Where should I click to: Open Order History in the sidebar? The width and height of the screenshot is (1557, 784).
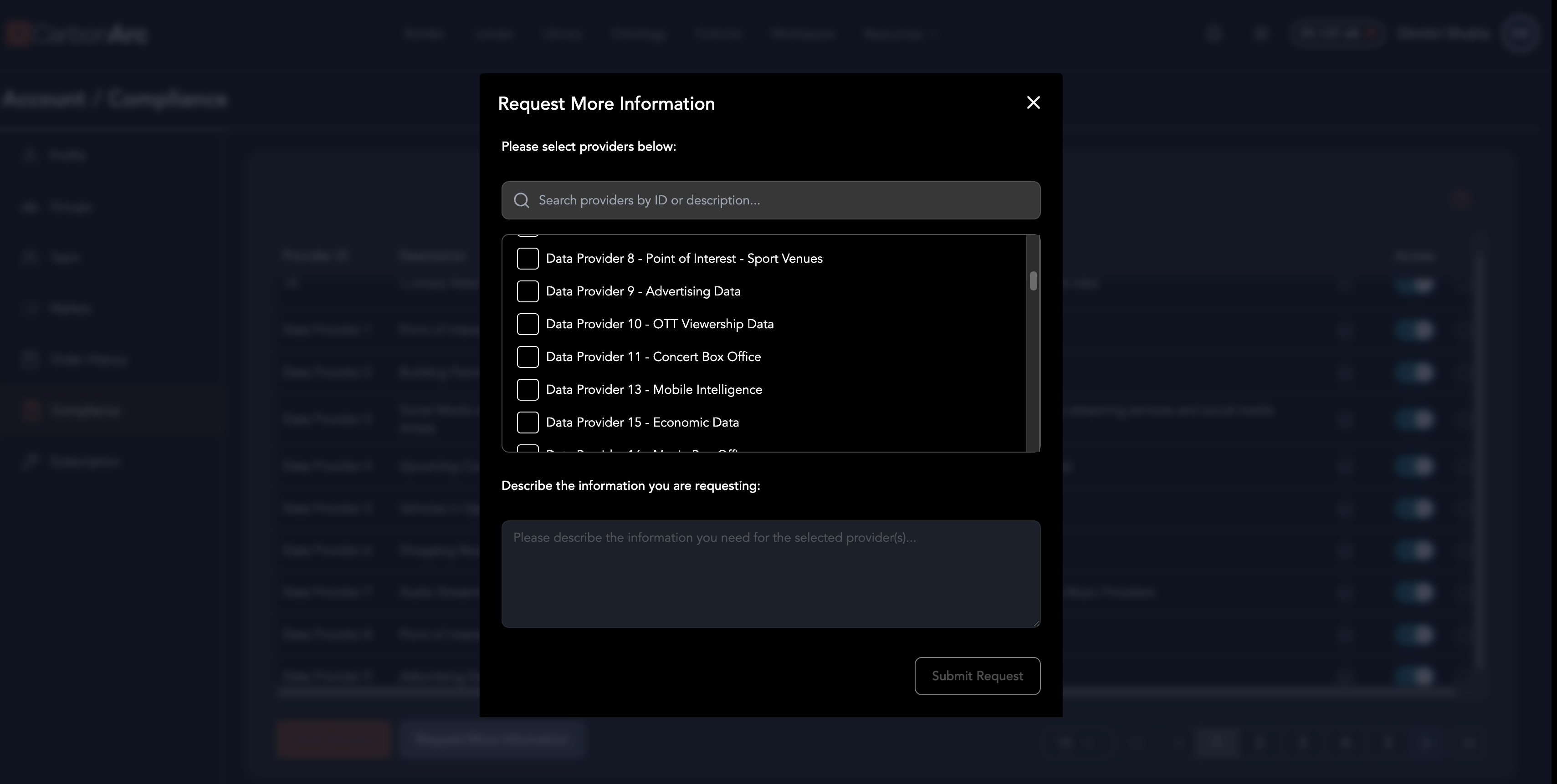[88, 359]
